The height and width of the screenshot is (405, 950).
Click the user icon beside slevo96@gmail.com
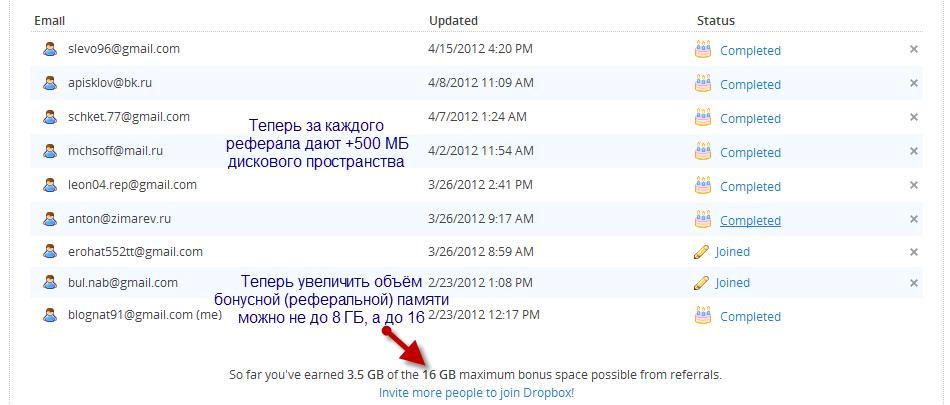pyautogui.click(x=49, y=49)
